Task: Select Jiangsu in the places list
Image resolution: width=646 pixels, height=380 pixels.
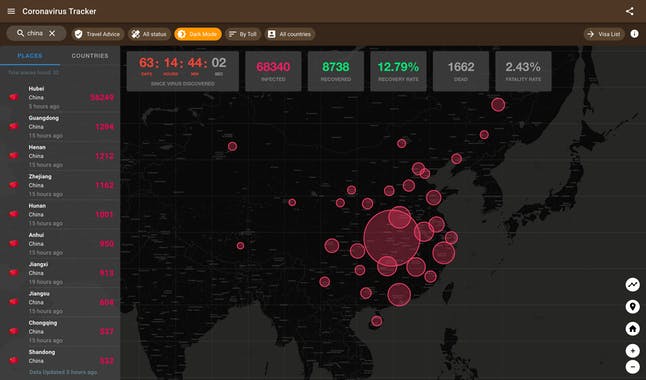Action: (60, 302)
